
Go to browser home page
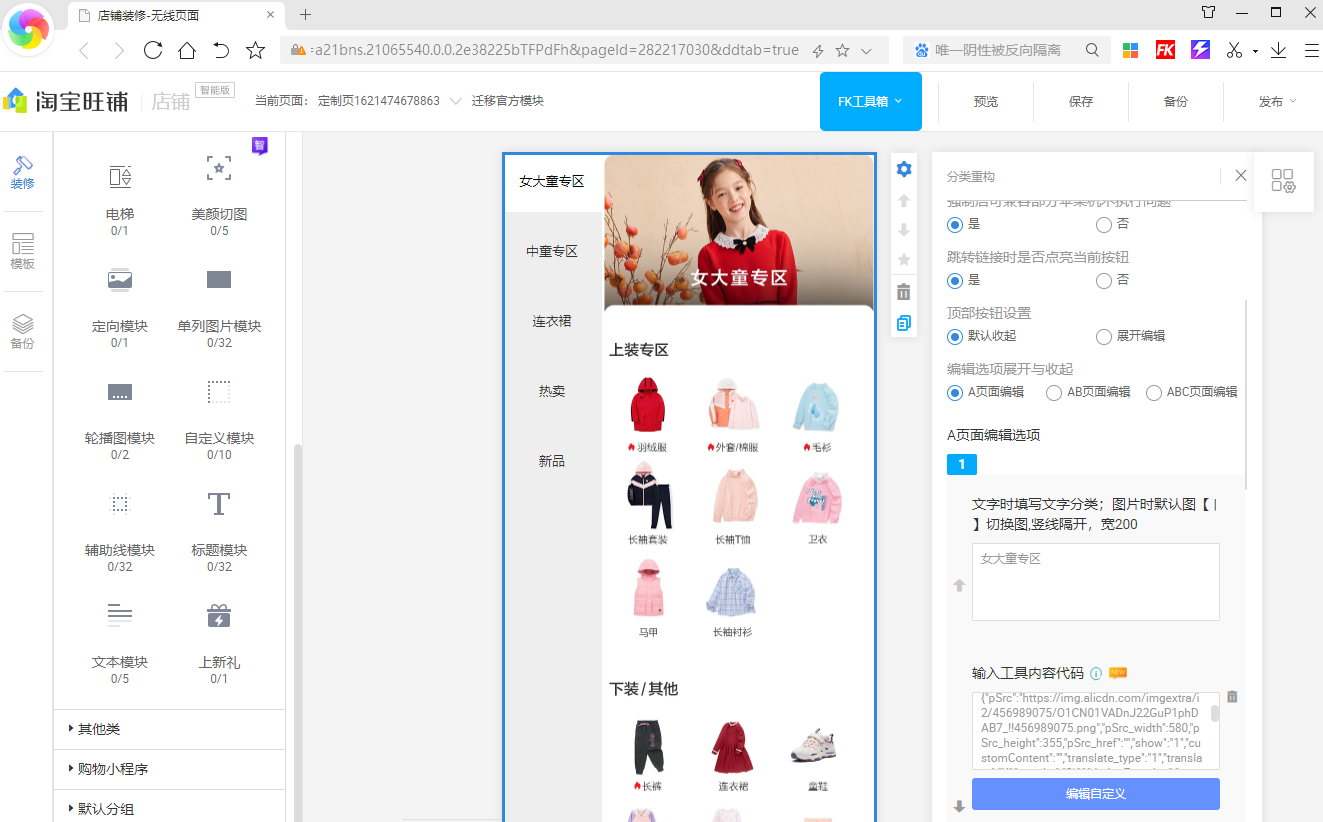pos(187,50)
